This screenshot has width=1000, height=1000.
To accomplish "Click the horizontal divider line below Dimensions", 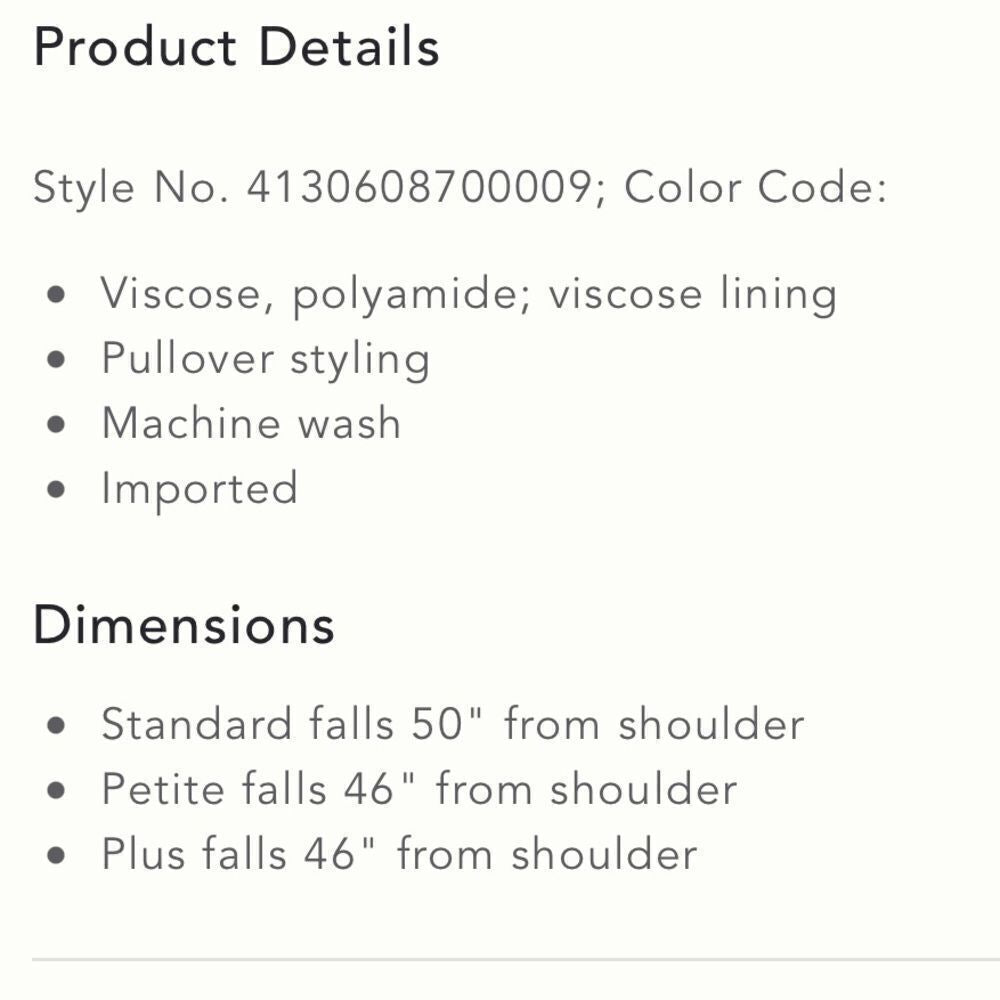I will pos(516,959).
